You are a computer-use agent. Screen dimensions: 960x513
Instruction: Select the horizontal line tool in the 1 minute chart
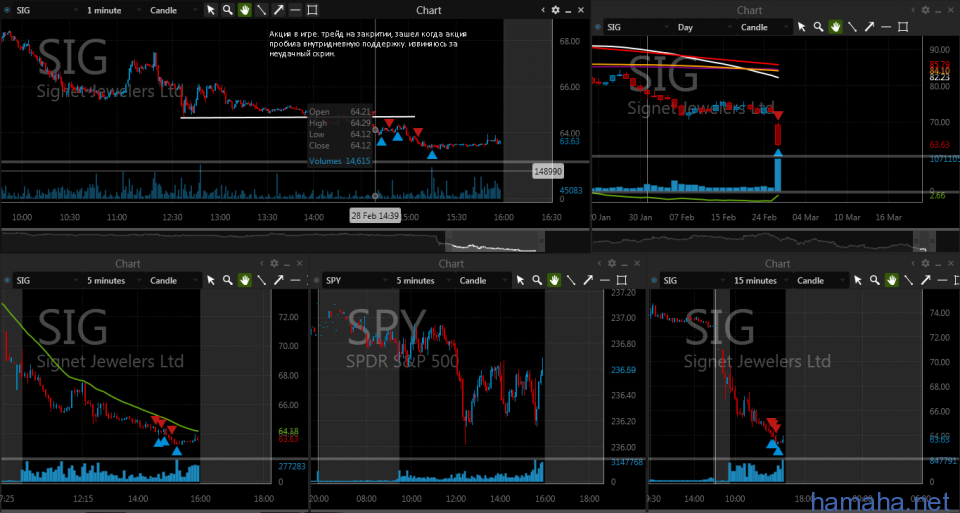pyautogui.click(x=295, y=10)
